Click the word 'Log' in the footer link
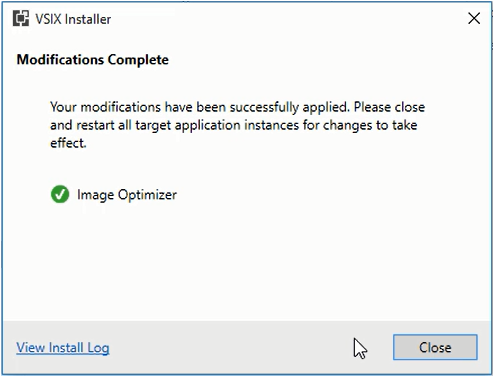The image size is (494, 377). click(x=98, y=348)
